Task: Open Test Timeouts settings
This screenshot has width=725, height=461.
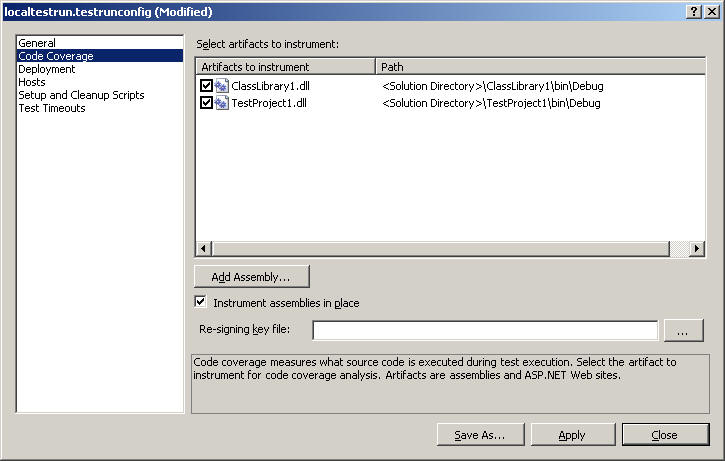Action: coord(52,108)
